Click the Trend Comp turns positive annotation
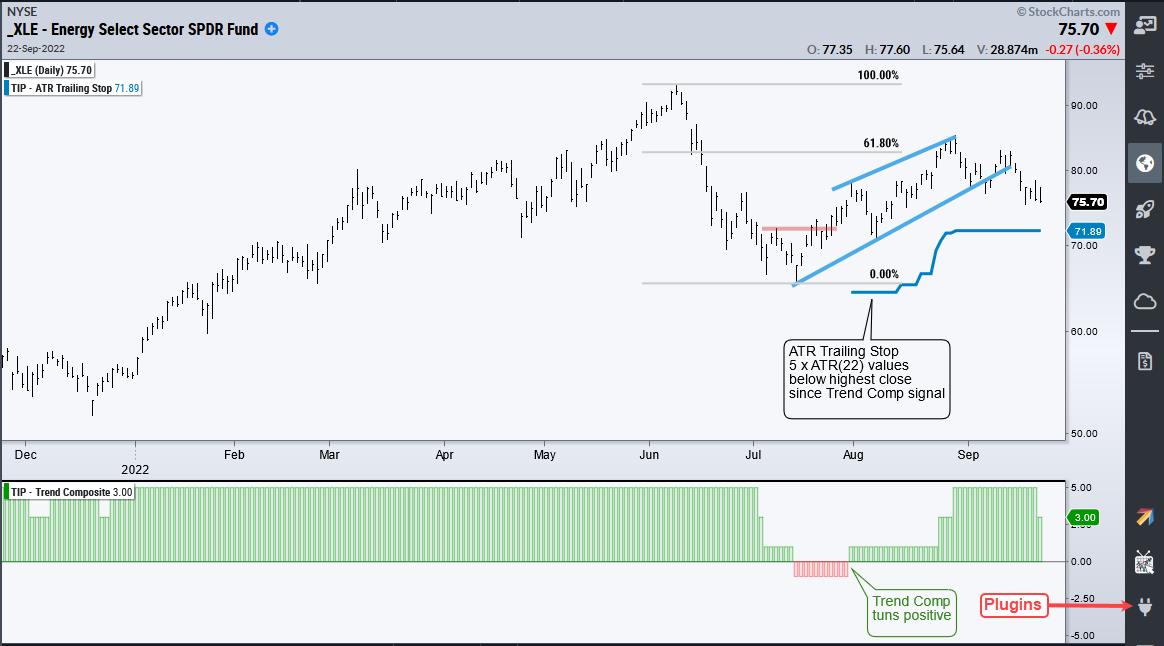1164x646 pixels. click(x=912, y=612)
